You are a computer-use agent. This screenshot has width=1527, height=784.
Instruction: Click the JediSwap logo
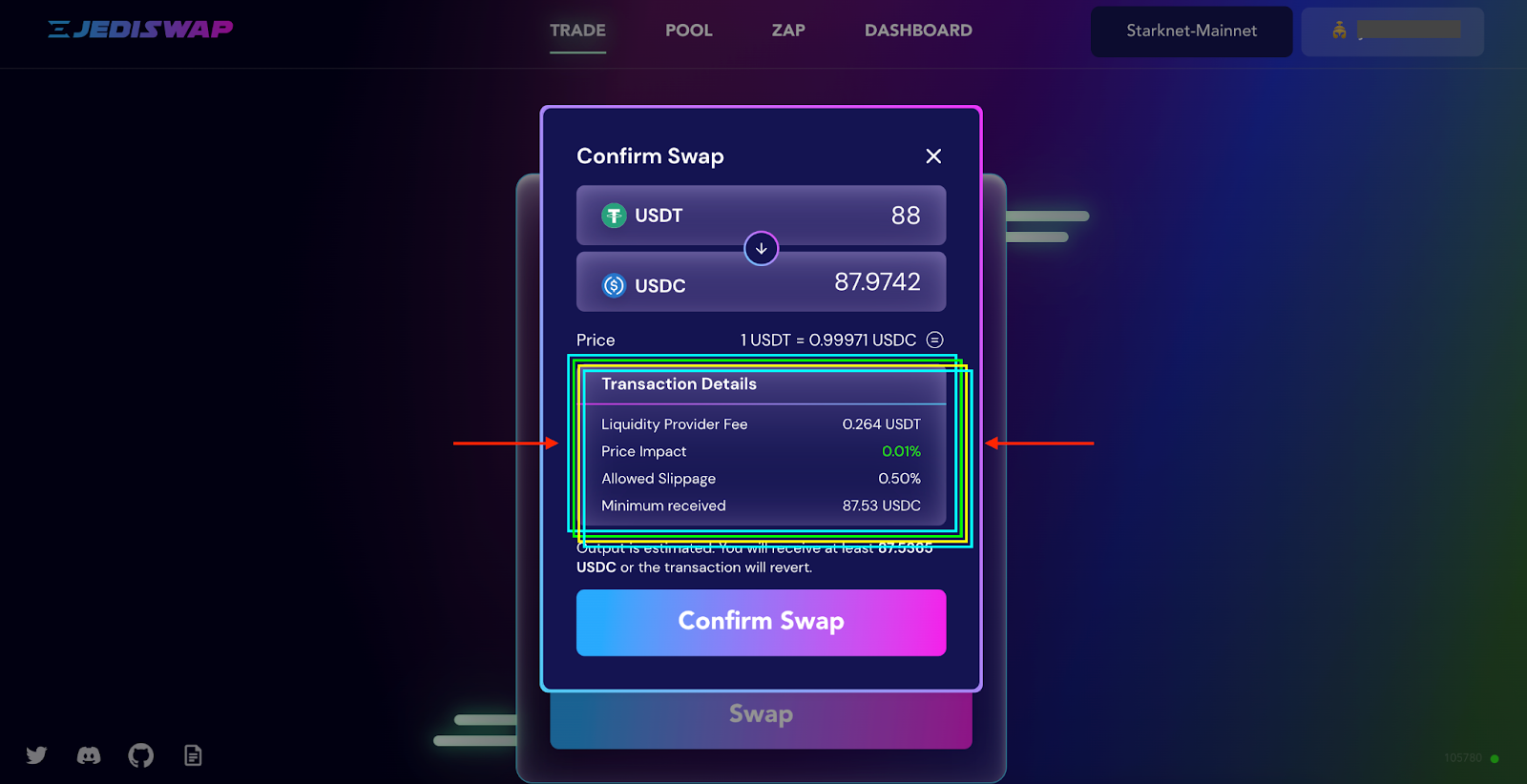click(x=140, y=30)
